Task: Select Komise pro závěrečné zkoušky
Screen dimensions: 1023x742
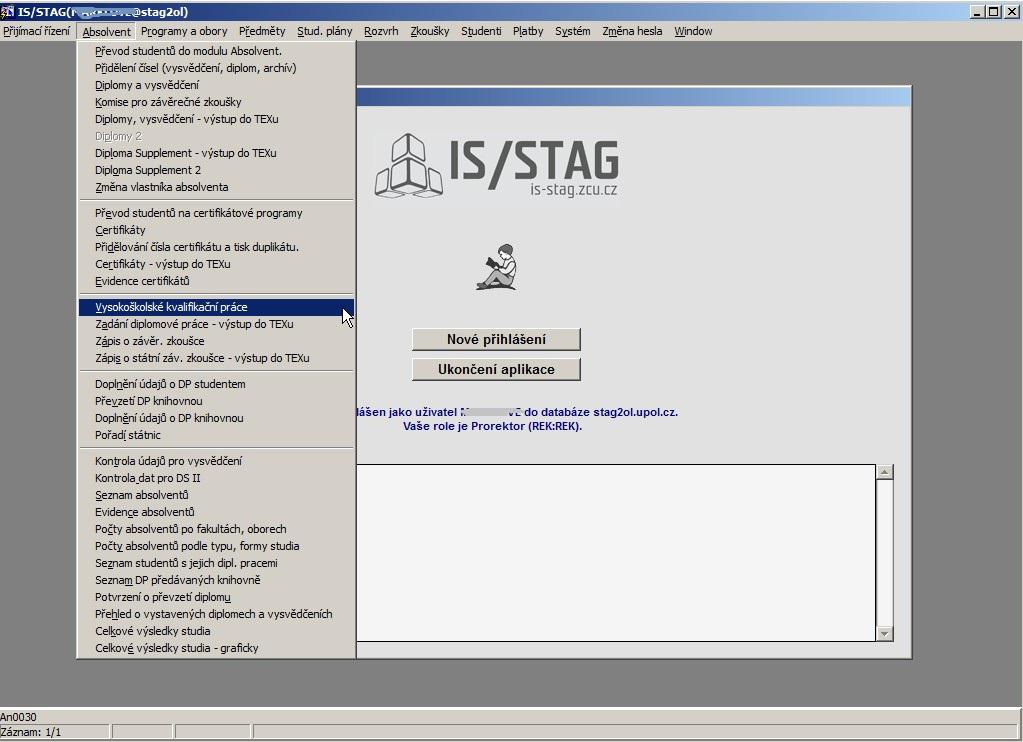Action: coord(216,102)
